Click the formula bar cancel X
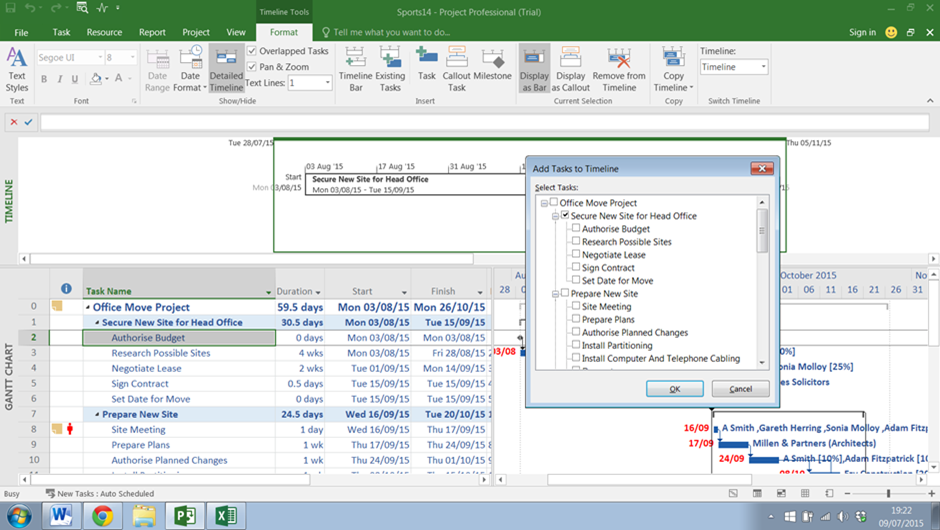Screen dimensions: 940x530 pyautogui.click(x=14, y=122)
